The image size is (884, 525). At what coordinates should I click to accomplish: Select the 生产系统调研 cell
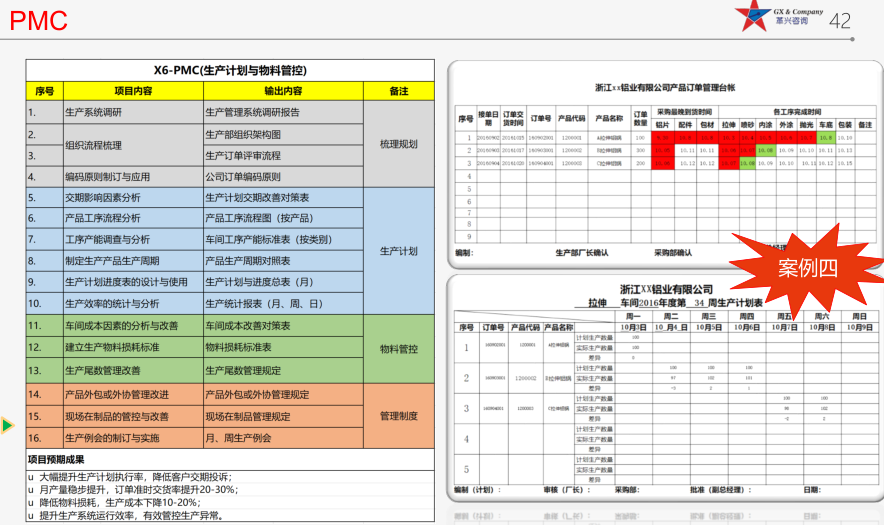(133, 112)
